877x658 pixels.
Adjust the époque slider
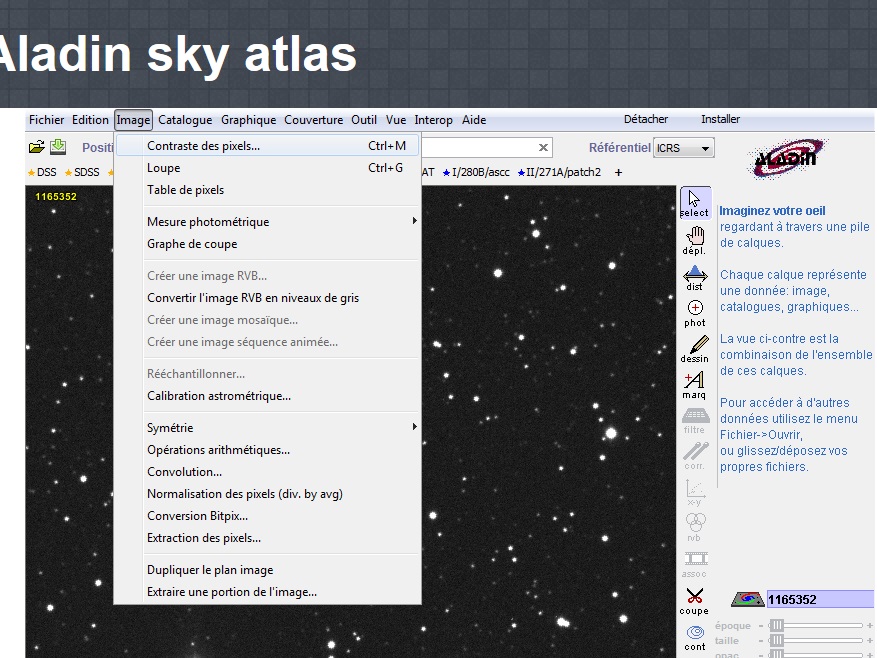click(x=814, y=626)
